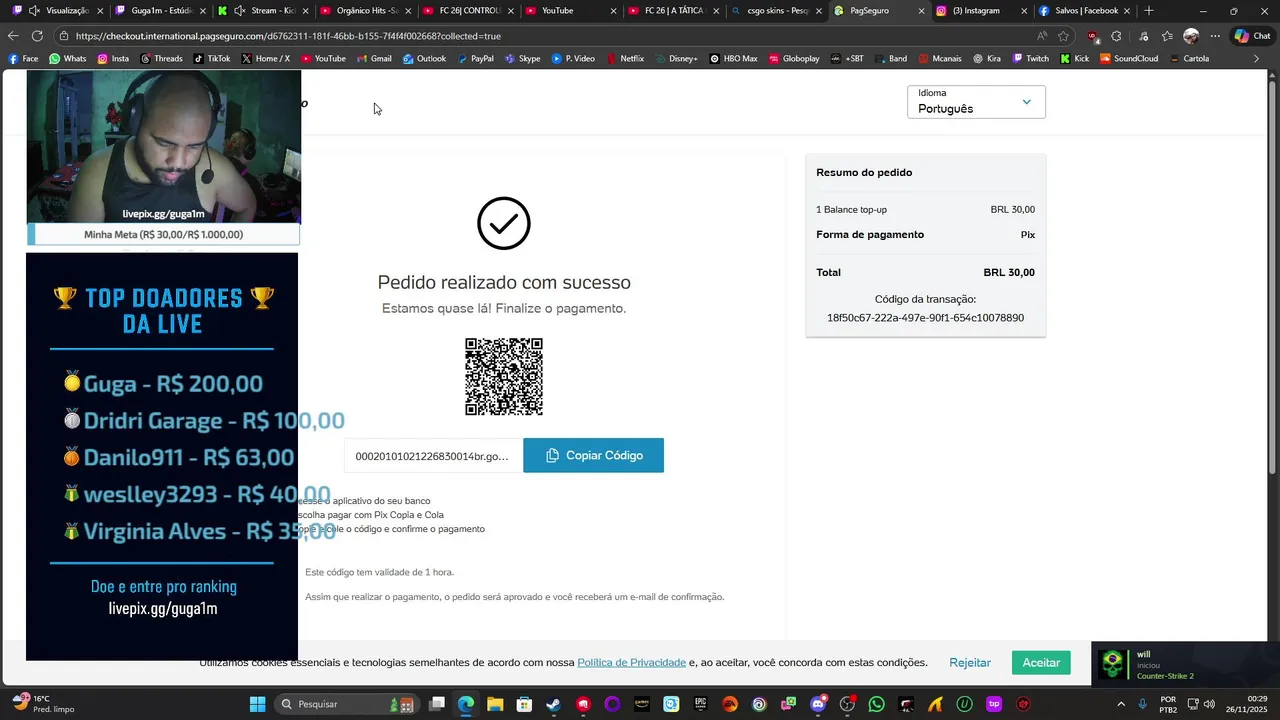
Task: Open WhatsApp from the taskbar
Action: [x=877, y=704]
